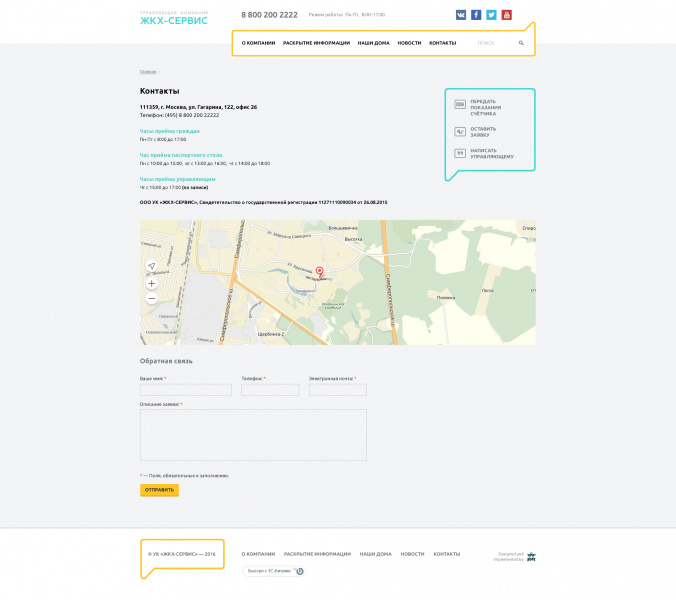
Task: Click the Twitter icon in header
Action: (x=491, y=15)
